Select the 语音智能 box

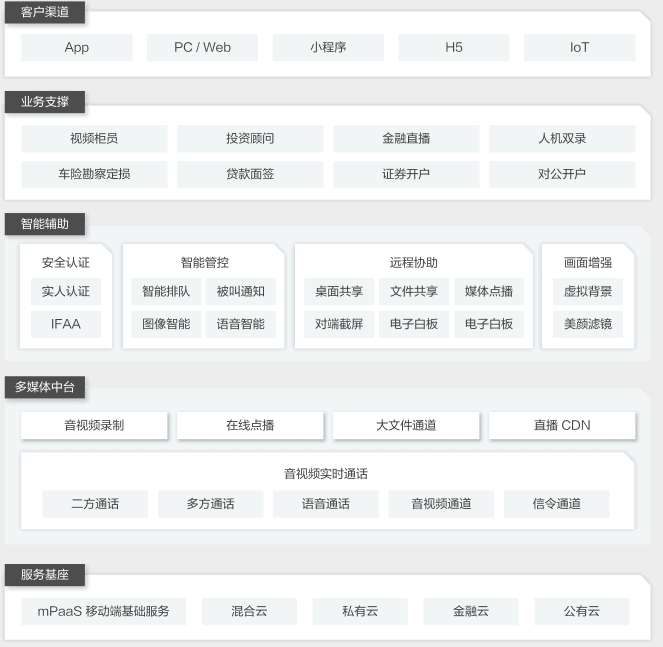tap(241, 324)
